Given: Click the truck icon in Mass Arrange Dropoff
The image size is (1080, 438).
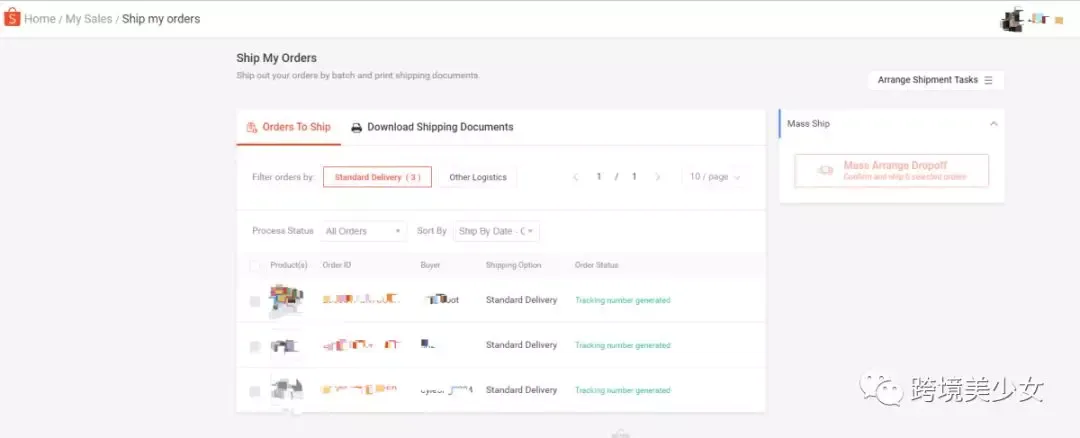Looking at the screenshot, I should [x=825, y=170].
